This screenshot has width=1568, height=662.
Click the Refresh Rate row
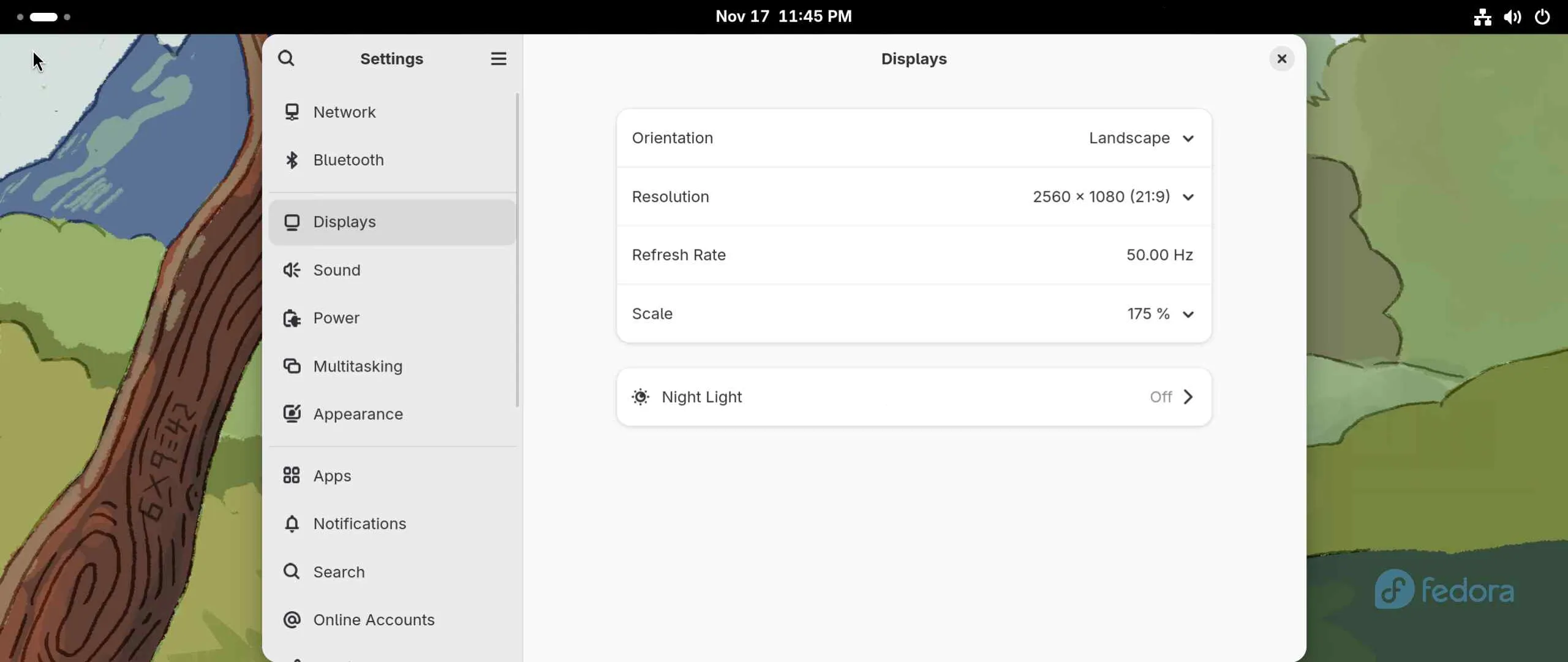pos(913,255)
